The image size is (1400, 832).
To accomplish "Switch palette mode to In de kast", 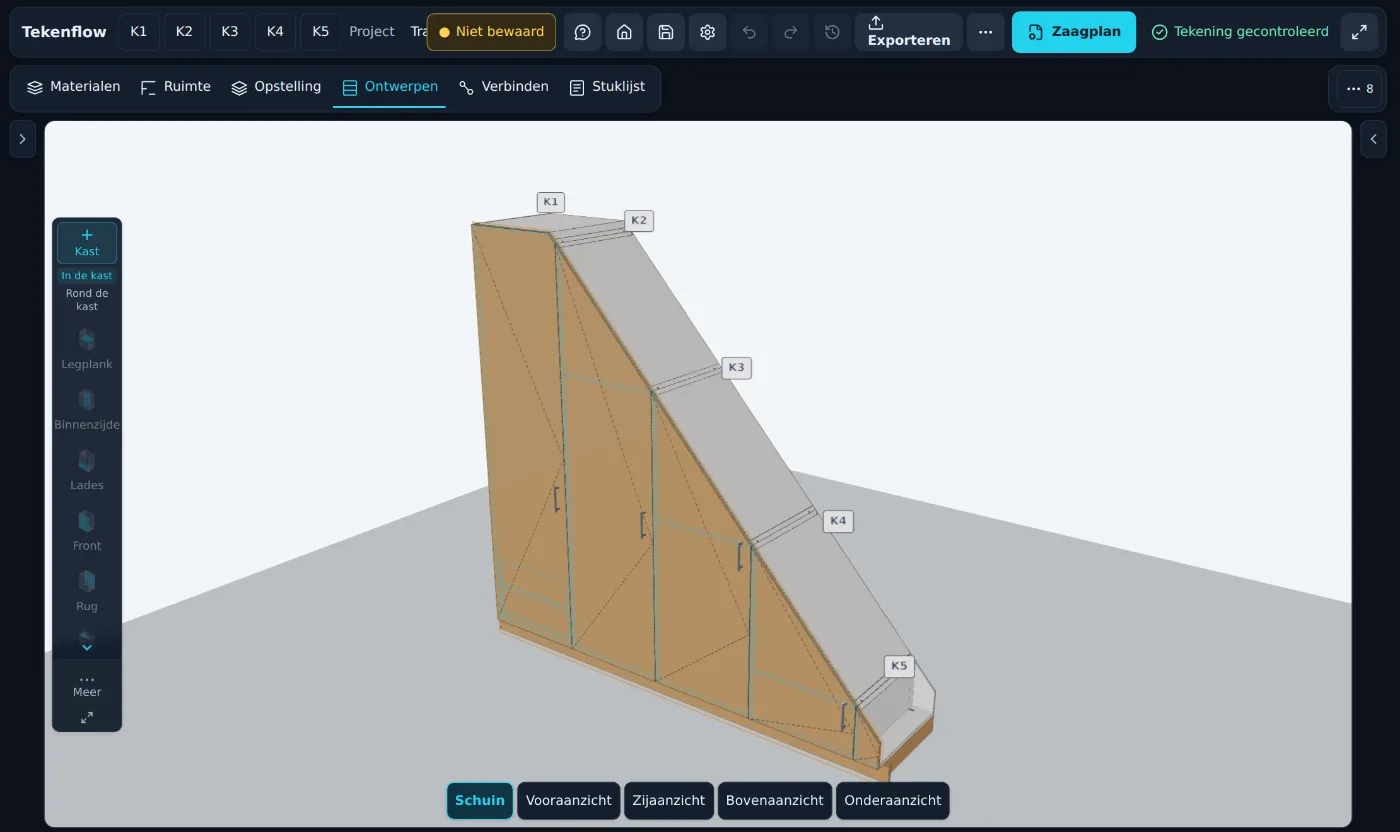I will tap(87, 276).
